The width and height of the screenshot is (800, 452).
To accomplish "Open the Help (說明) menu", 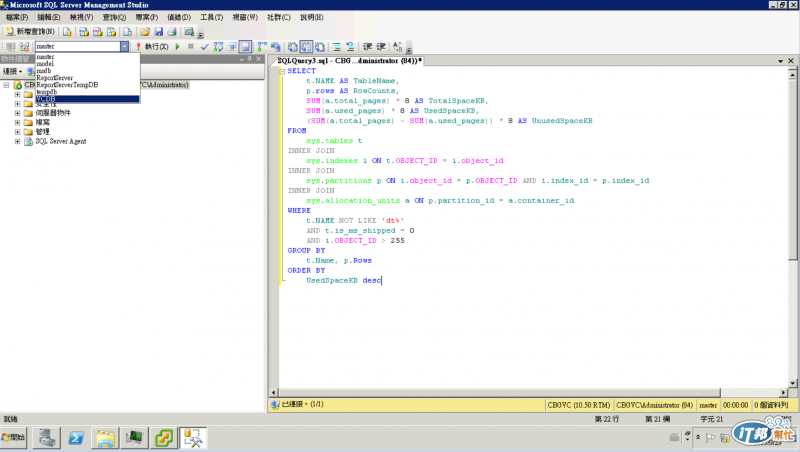I will (x=311, y=17).
